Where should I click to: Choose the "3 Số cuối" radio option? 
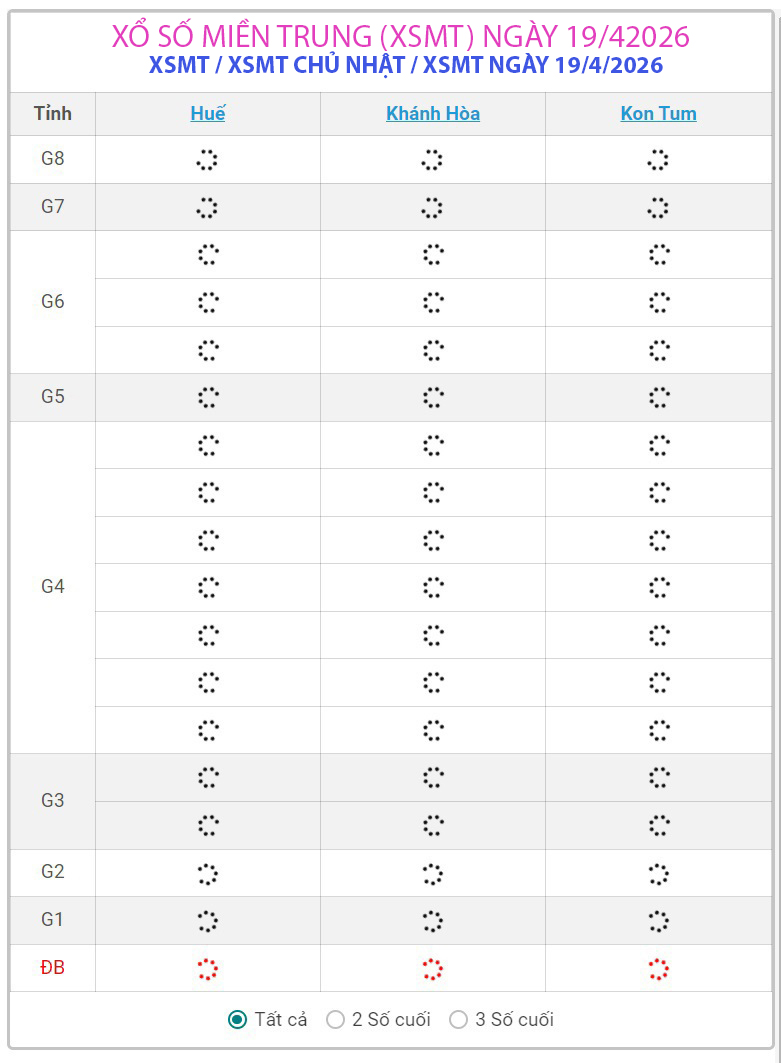[x=459, y=1019]
